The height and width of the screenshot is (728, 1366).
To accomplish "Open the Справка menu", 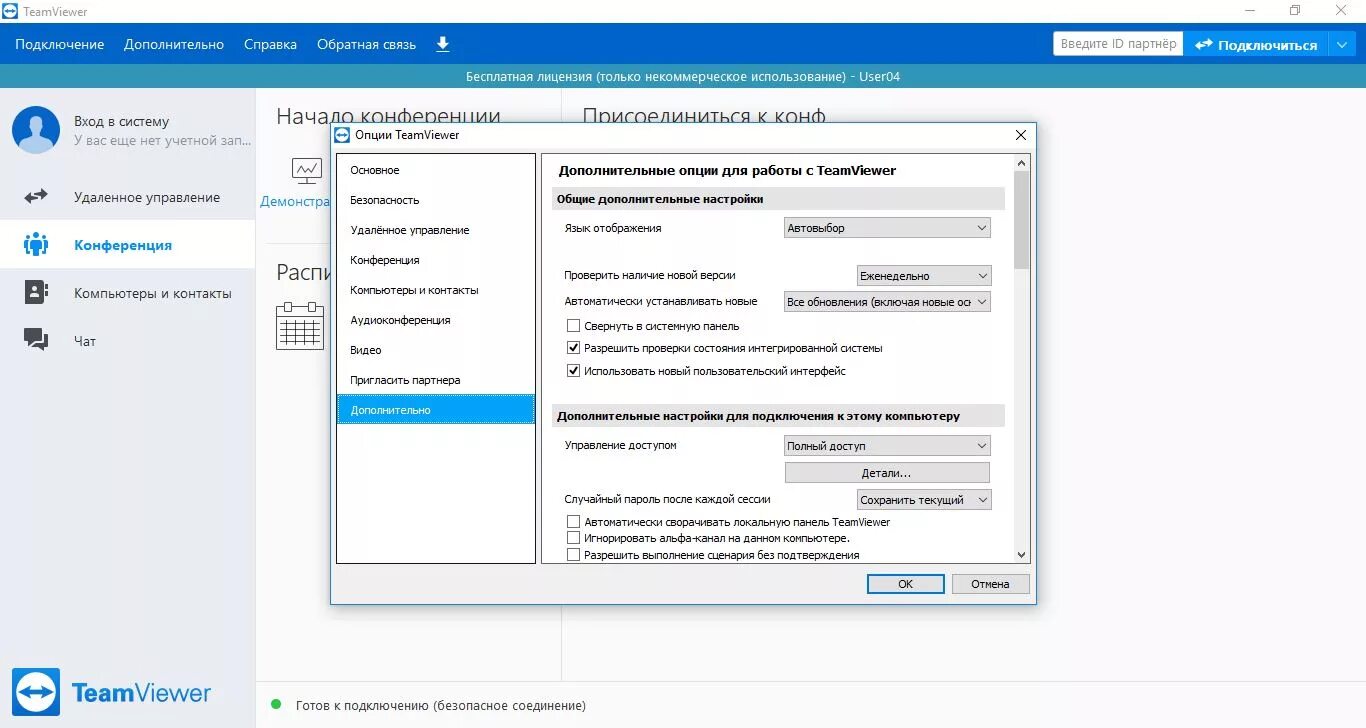I will coord(270,44).
